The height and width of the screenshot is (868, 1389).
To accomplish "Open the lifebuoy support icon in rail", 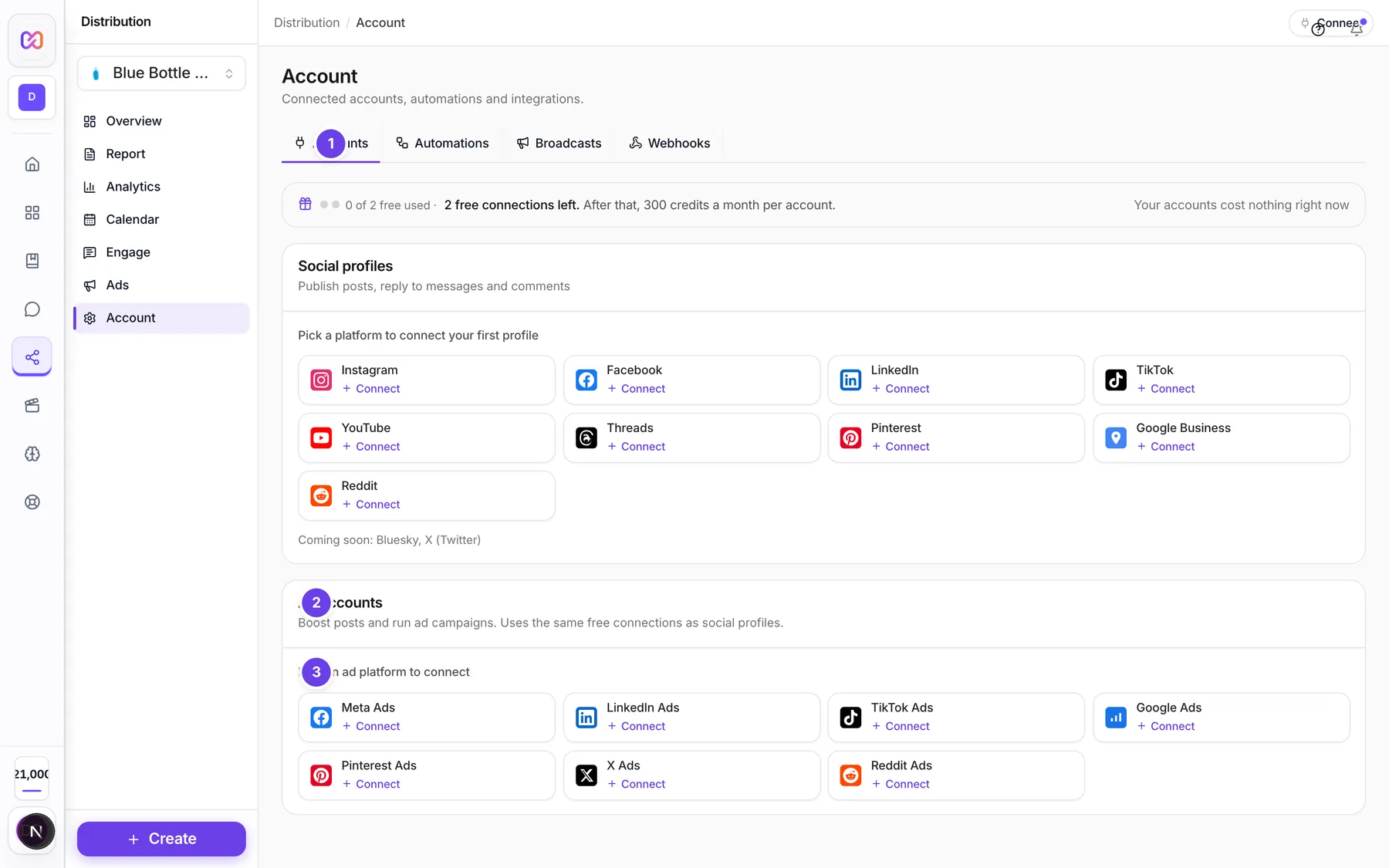I will [32, 502].
